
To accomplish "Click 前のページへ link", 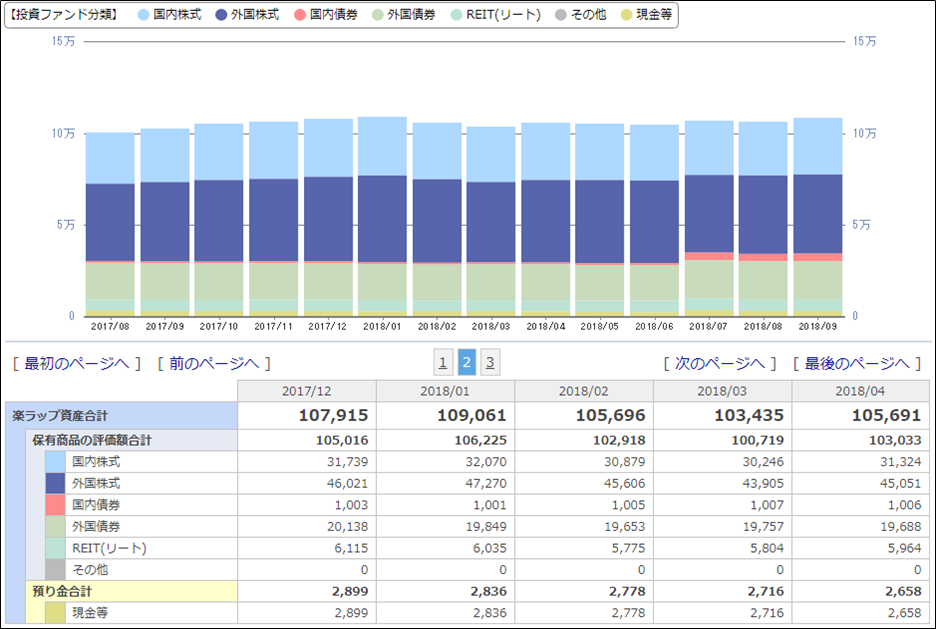I will click(214, 363).
